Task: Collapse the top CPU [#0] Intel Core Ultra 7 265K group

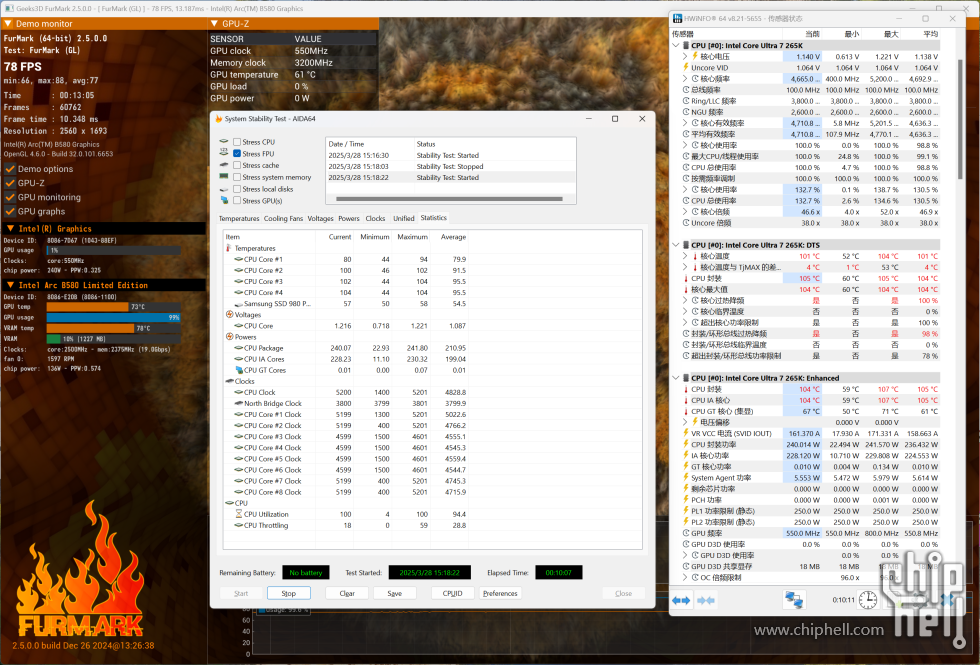Action: pyautogui.click(x=676, y=46)
